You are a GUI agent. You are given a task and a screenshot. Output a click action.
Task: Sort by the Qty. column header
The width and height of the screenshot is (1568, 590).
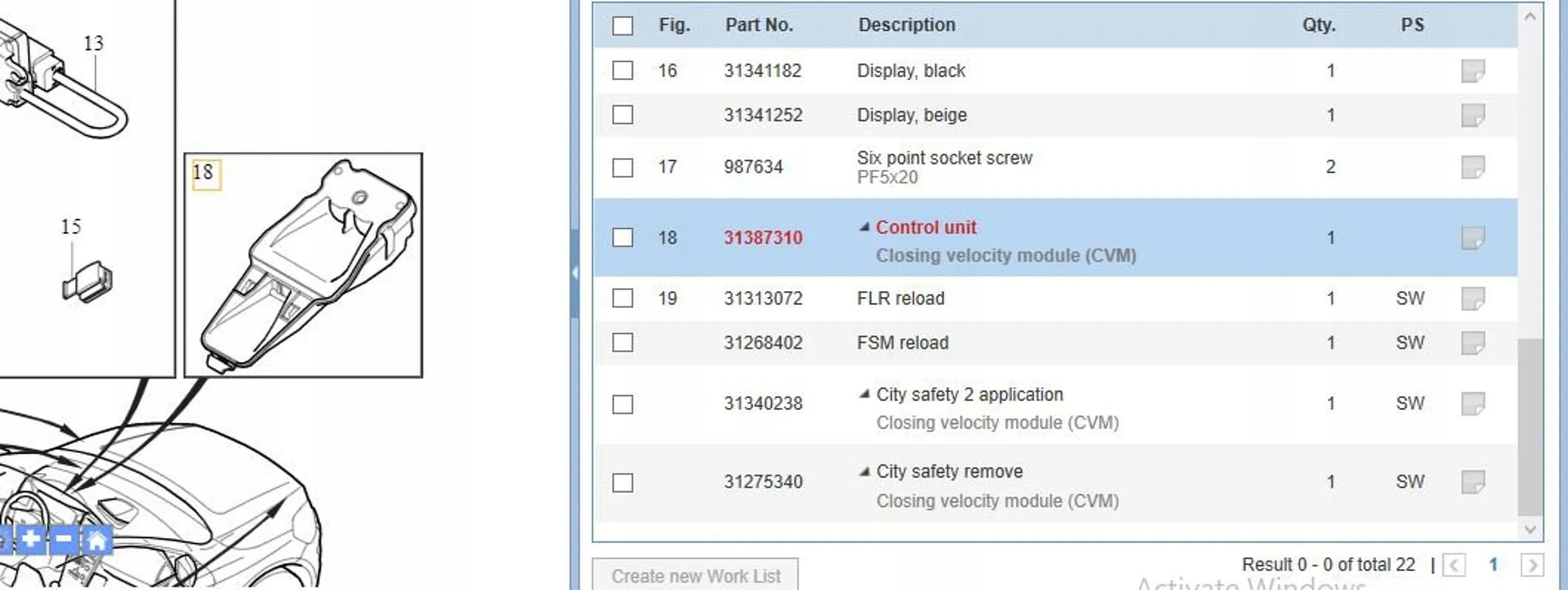(x=1319, y=25)
